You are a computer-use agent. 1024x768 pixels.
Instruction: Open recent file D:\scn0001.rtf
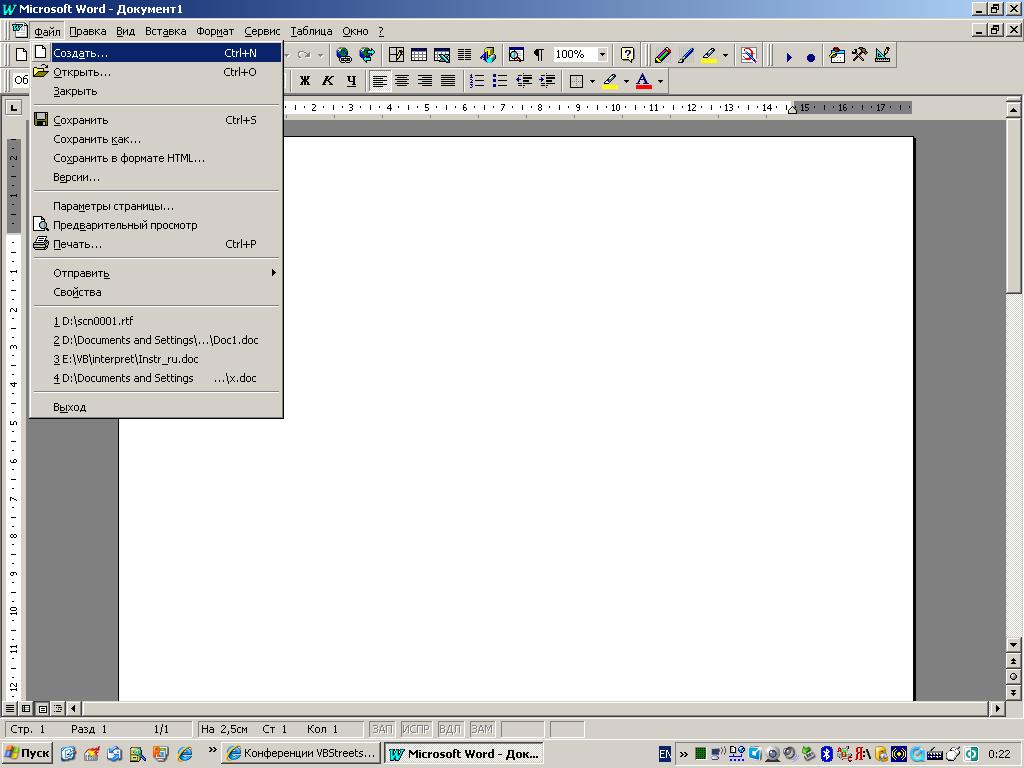point(156,321)
